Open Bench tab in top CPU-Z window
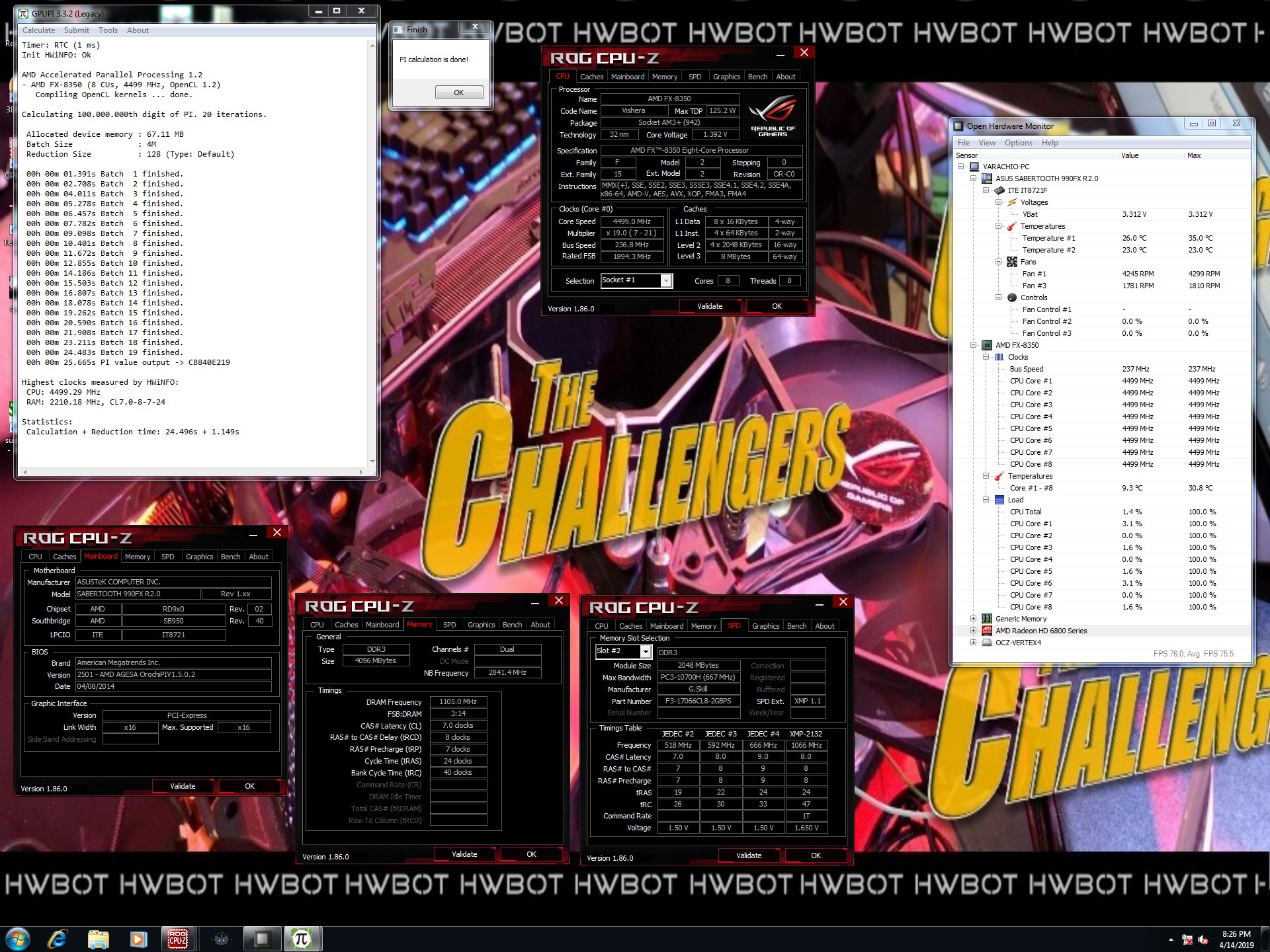 757,77
